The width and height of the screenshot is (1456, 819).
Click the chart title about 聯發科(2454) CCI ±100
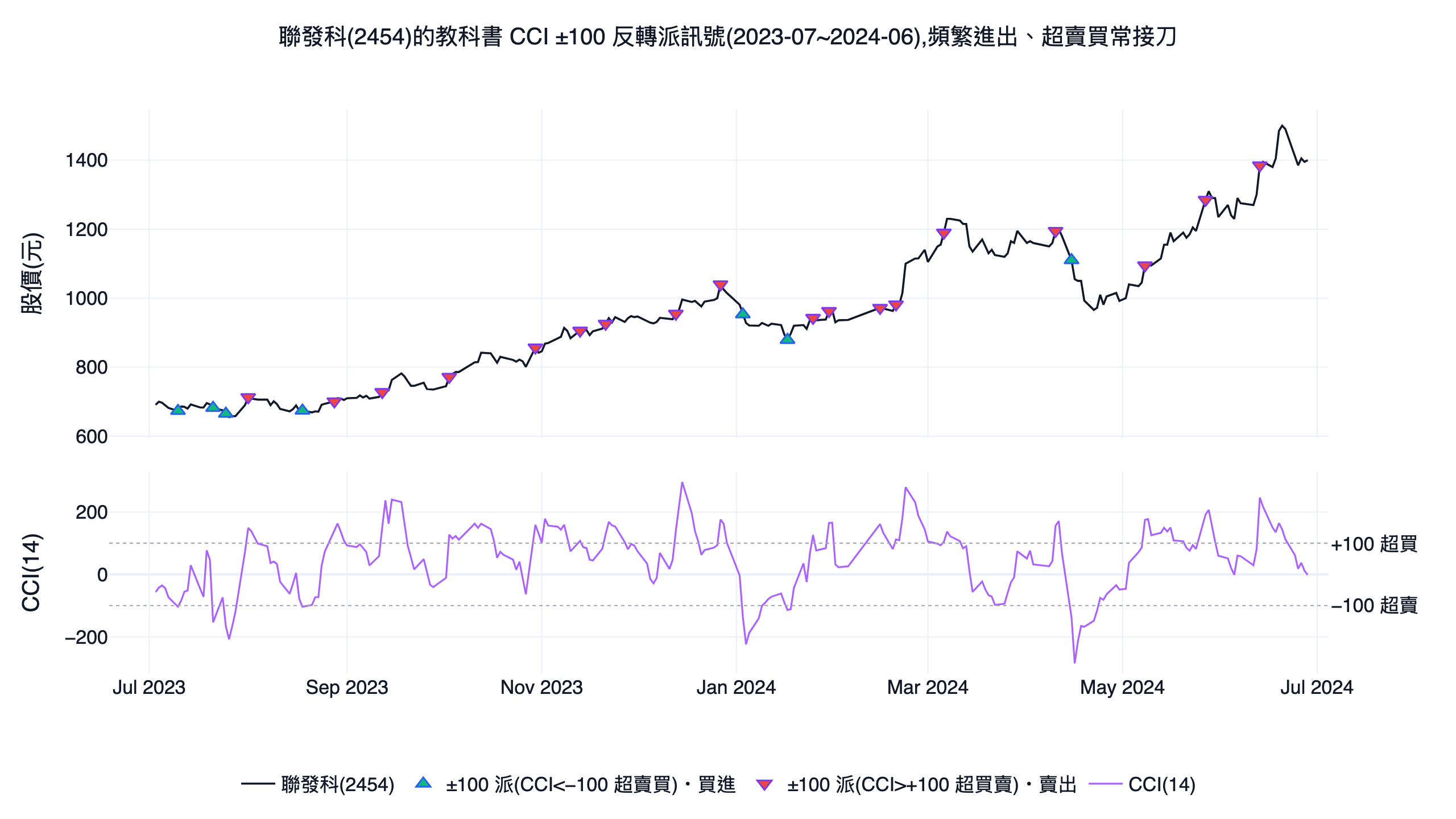pos(727,37)
